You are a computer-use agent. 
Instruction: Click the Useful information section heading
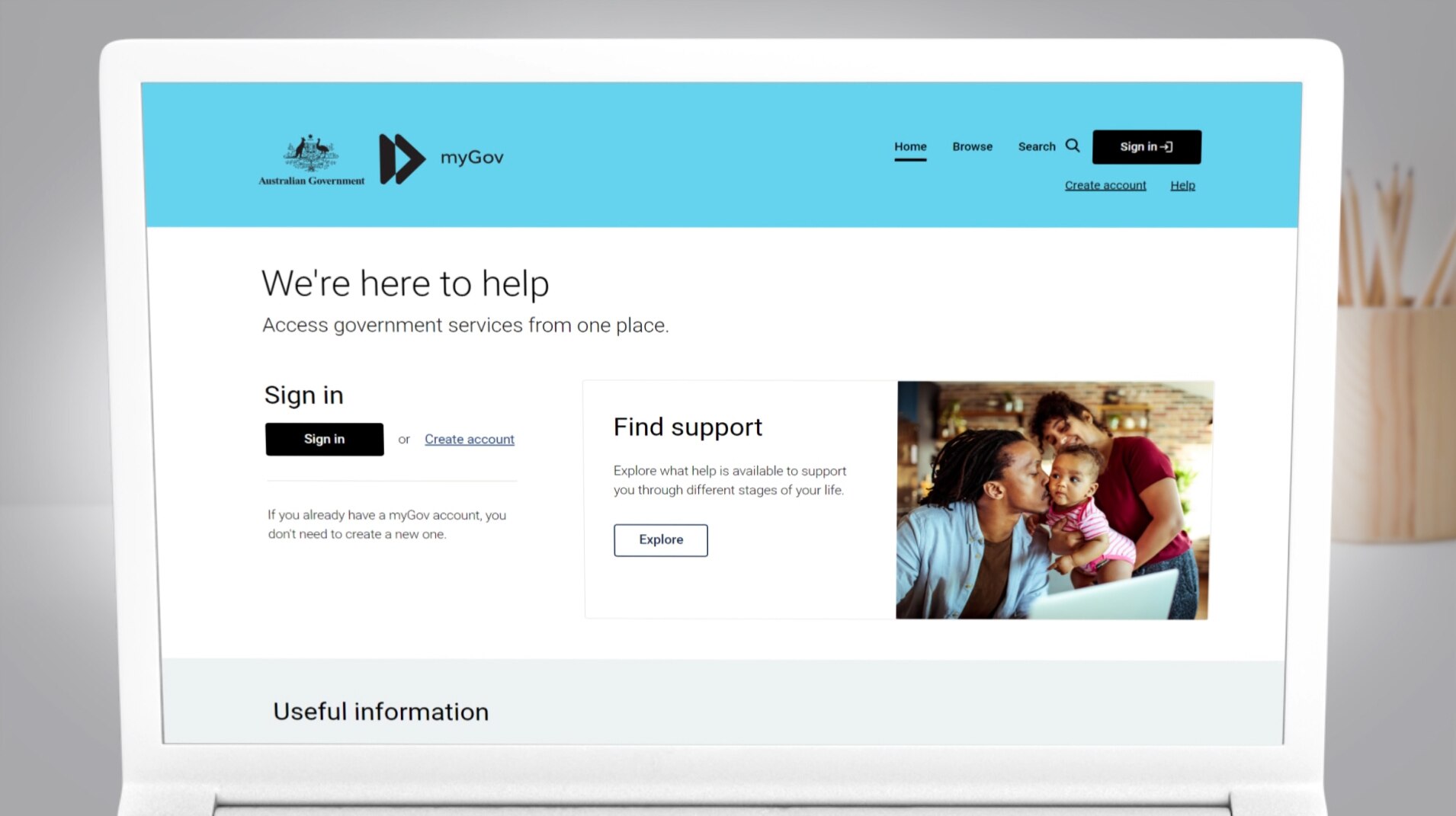[x=380, y=711]
